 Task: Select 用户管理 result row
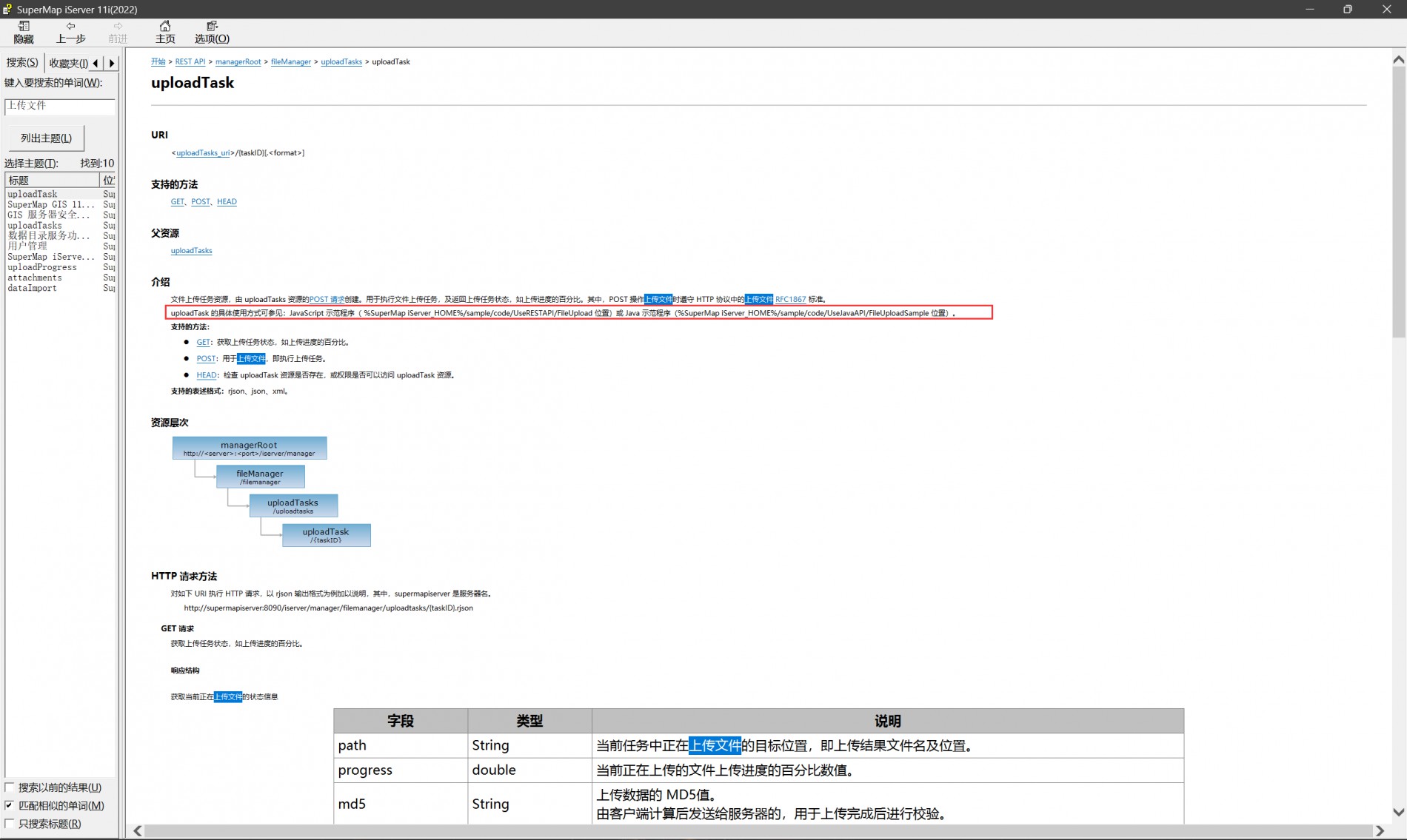[59, 246]
